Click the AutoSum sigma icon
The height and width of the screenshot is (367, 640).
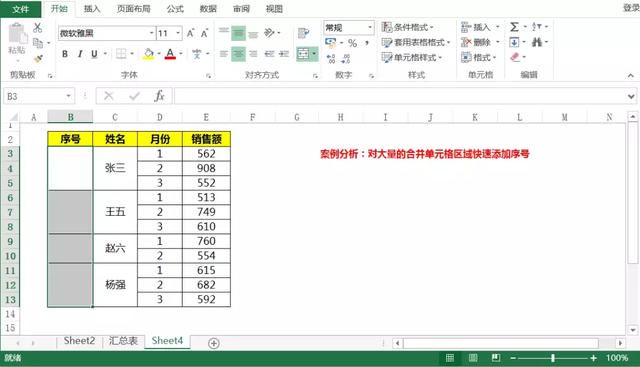point(514,27)
